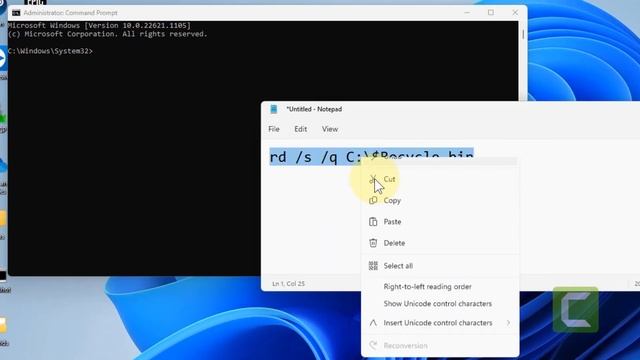Click the Untitled - Notepad title text
Screen dimensions: 640x360
pyautogui.click(x=314, y=109)
